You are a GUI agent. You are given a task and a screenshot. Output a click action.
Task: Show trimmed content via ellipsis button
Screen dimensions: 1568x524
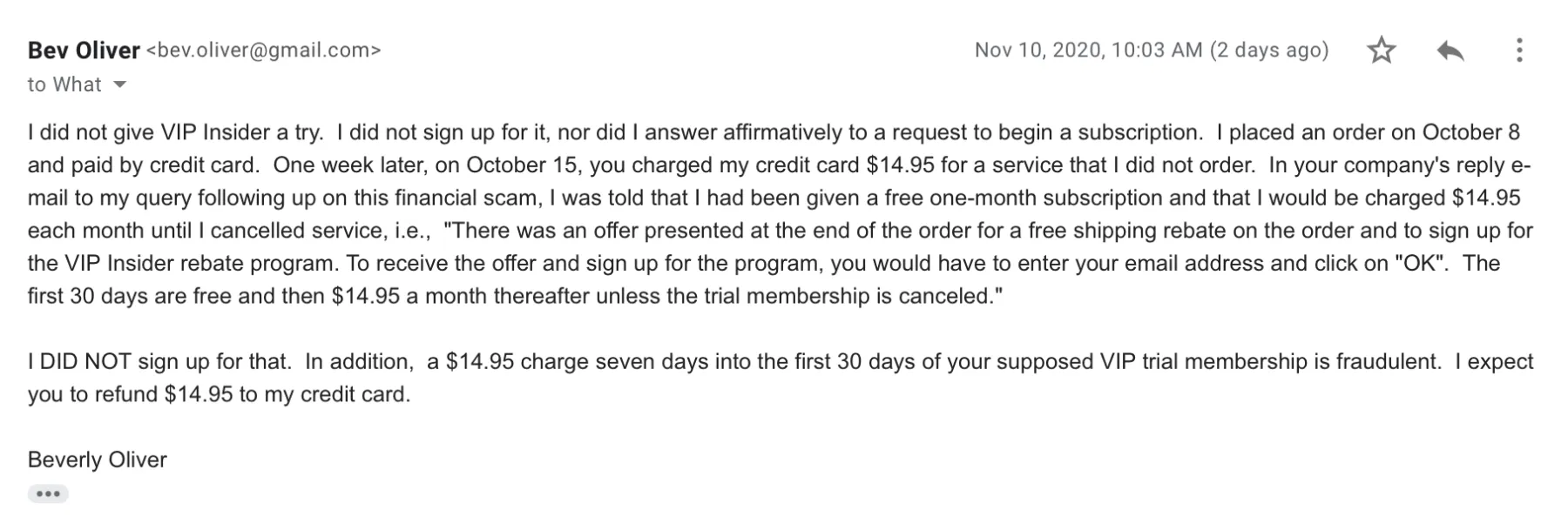(48, 494)
